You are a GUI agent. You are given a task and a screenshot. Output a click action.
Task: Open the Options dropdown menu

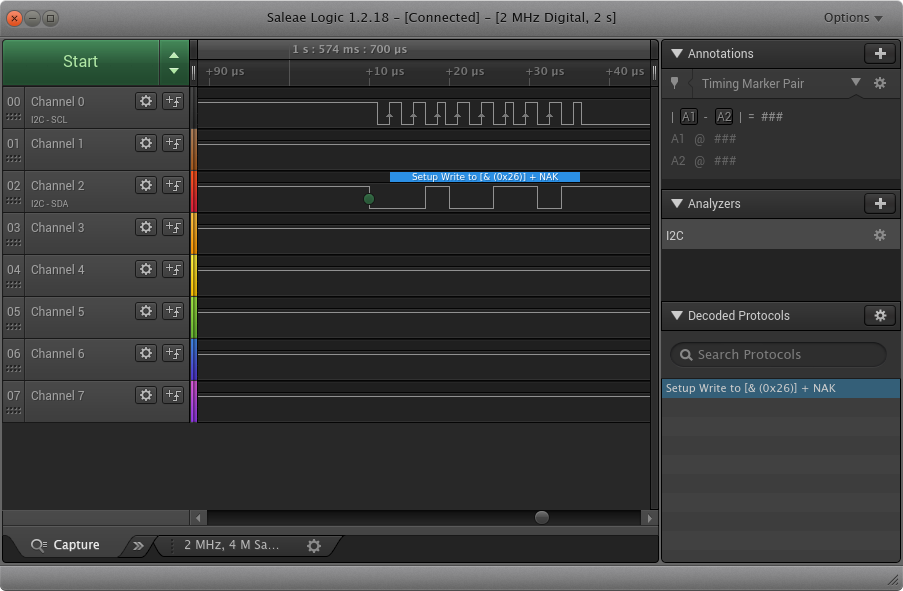click(853, 18)
